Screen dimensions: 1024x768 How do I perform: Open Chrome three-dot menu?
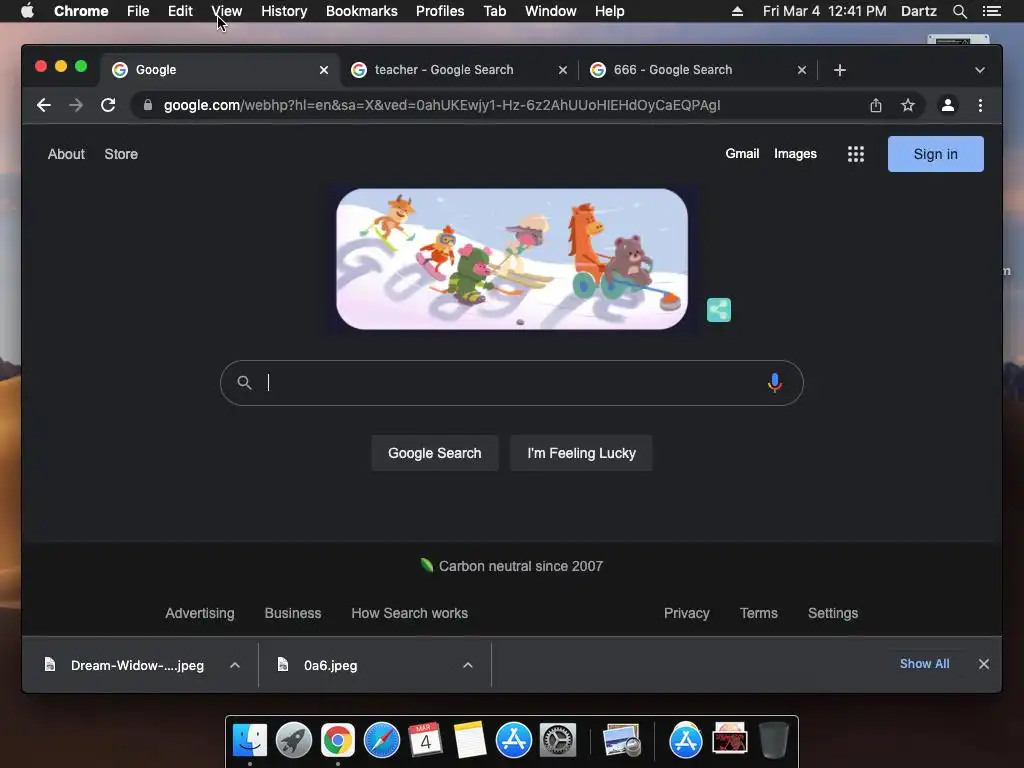click(x=980, y=105)
